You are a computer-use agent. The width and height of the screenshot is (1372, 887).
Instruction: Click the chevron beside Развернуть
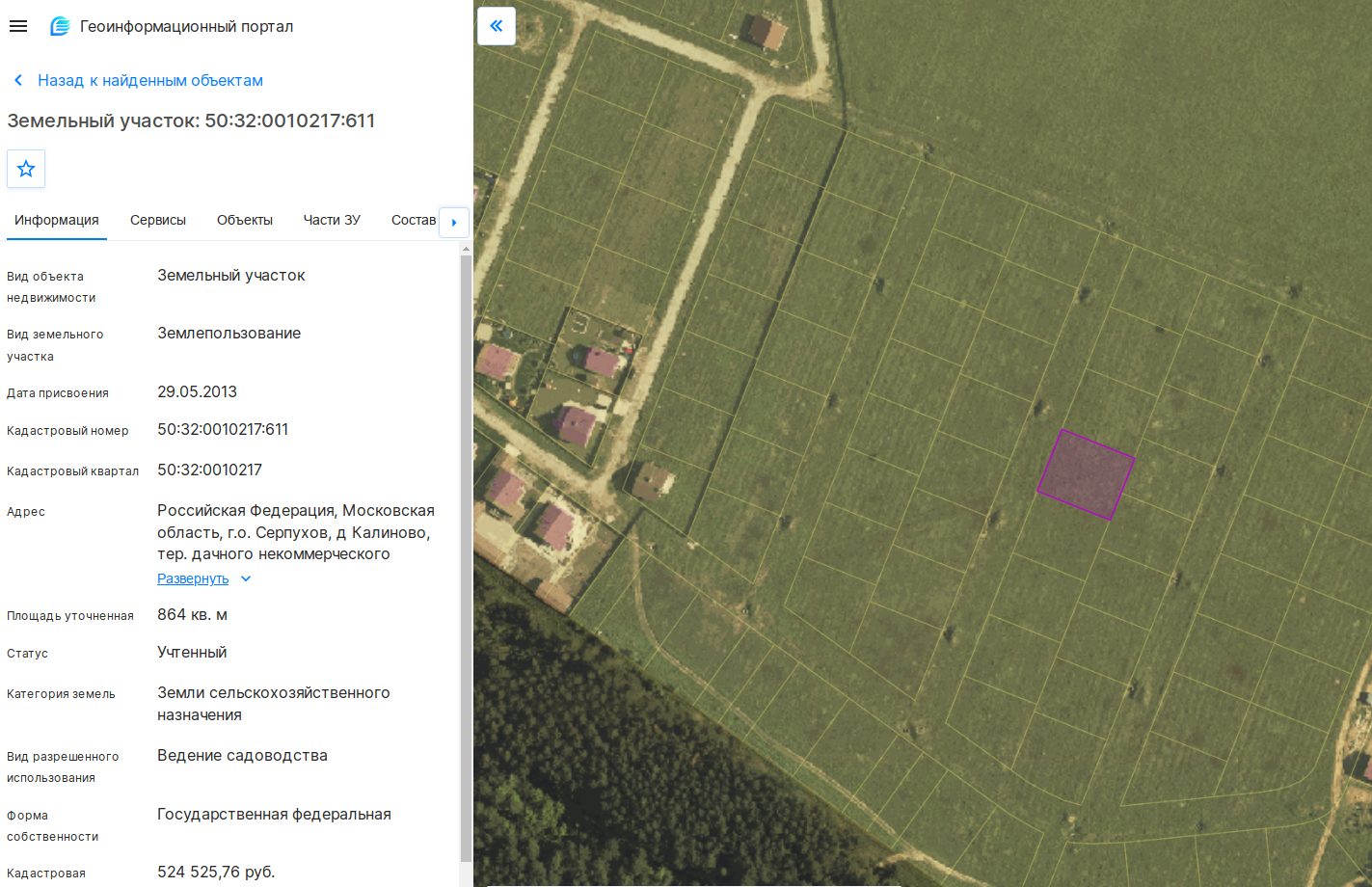coord(246,578)
